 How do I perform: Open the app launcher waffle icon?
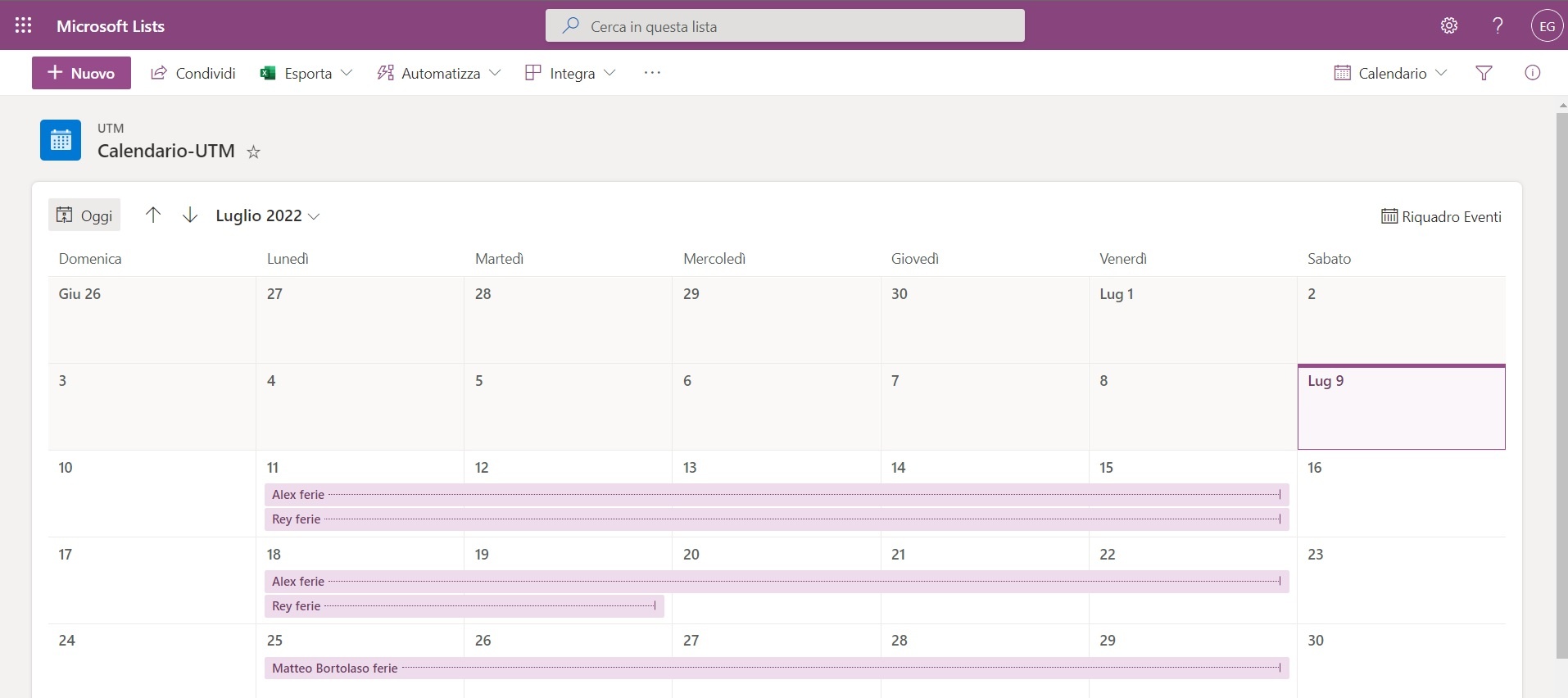click(23, 25)
